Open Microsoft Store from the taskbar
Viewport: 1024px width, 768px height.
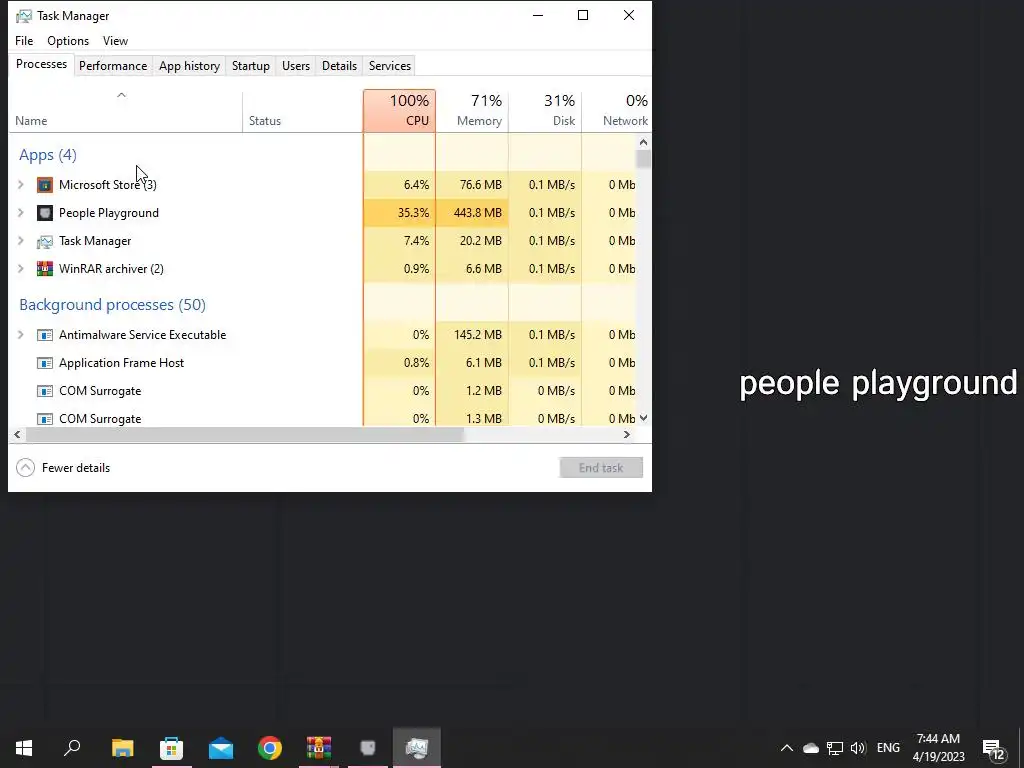172,747
